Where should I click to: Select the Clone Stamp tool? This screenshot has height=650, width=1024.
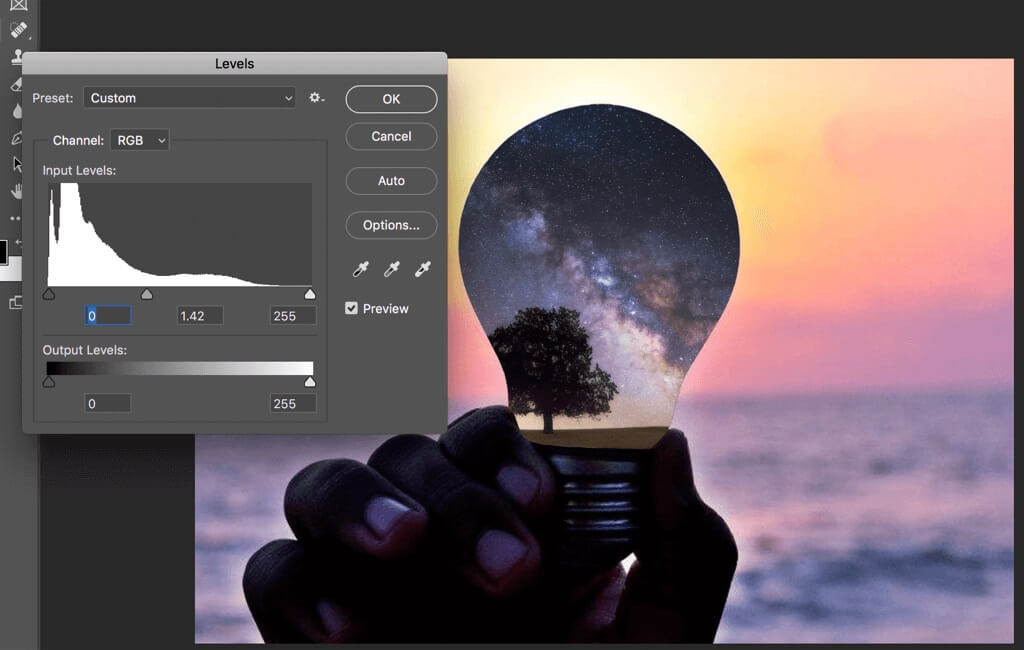point(15,56)
